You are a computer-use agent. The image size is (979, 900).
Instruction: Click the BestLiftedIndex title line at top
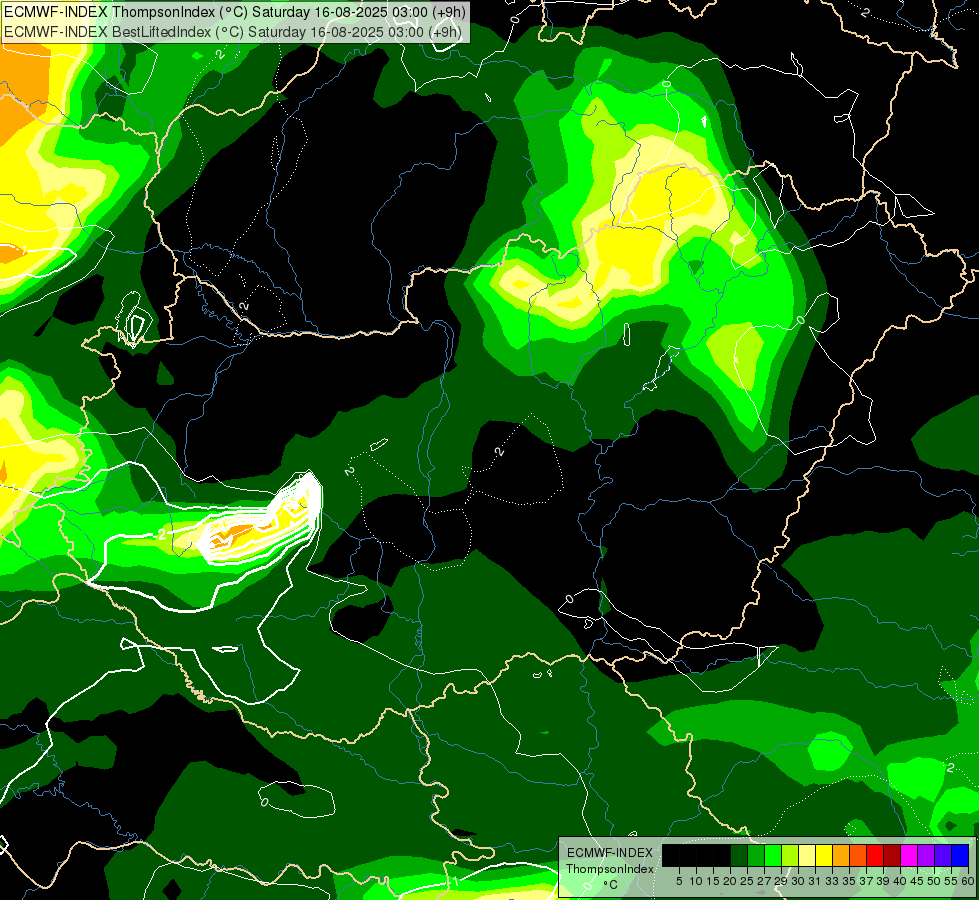233,32
